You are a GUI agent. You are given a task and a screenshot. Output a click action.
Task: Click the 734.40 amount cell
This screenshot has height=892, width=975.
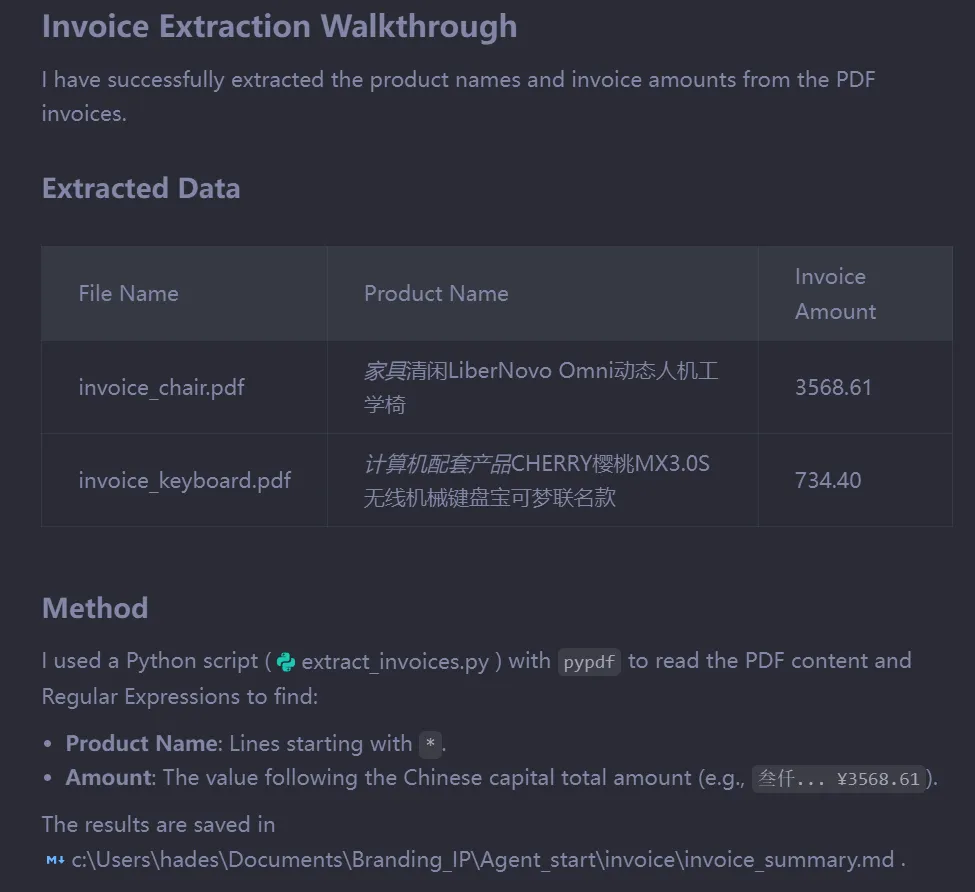tap(827, 480)
